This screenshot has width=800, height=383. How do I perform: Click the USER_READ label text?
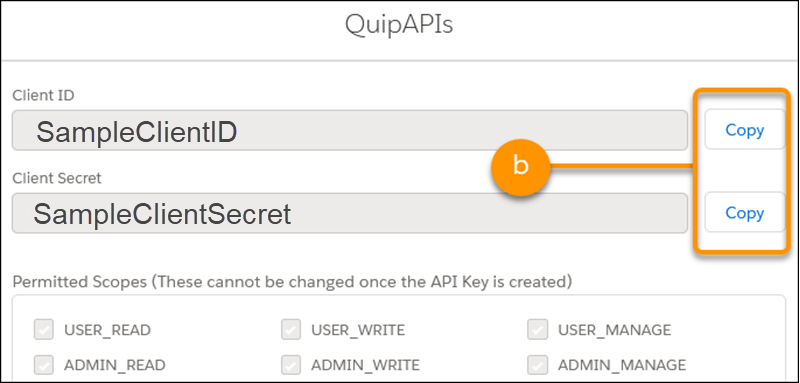(x=108, y=330)
